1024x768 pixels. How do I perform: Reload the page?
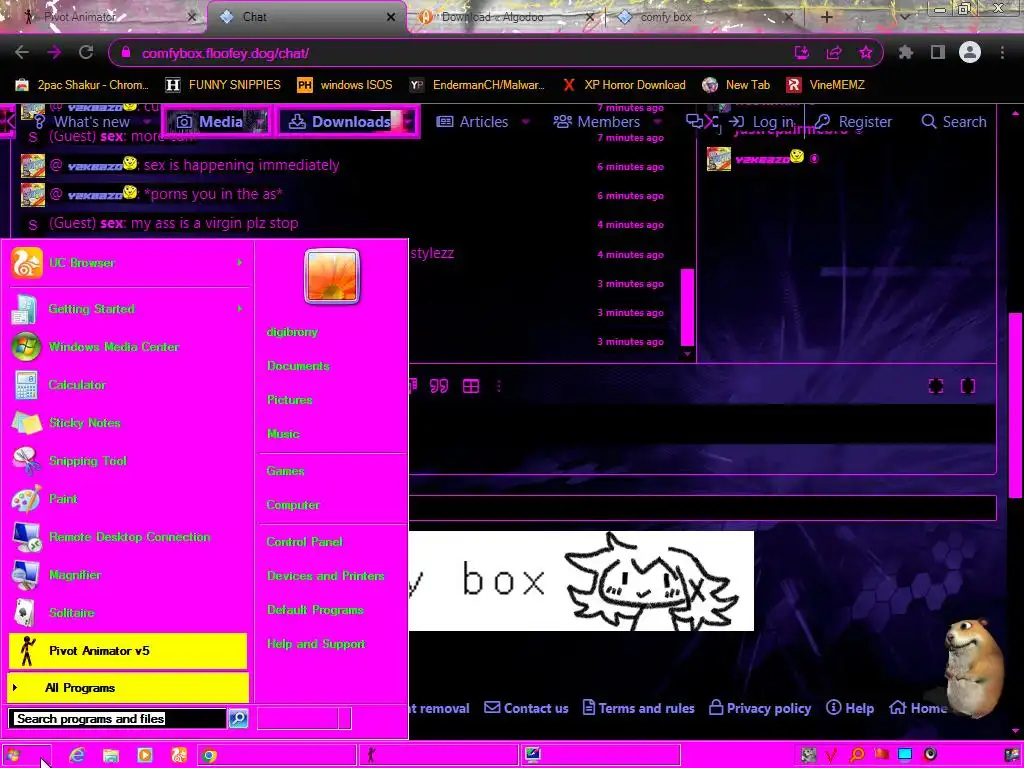pyautogui.click(x=86, y=53)
